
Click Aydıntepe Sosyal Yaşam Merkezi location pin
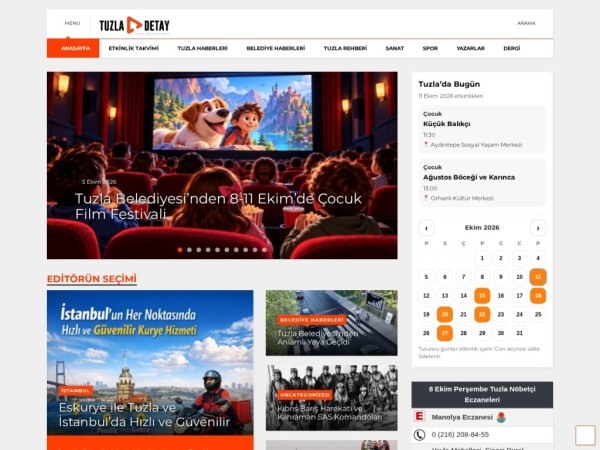426,145
